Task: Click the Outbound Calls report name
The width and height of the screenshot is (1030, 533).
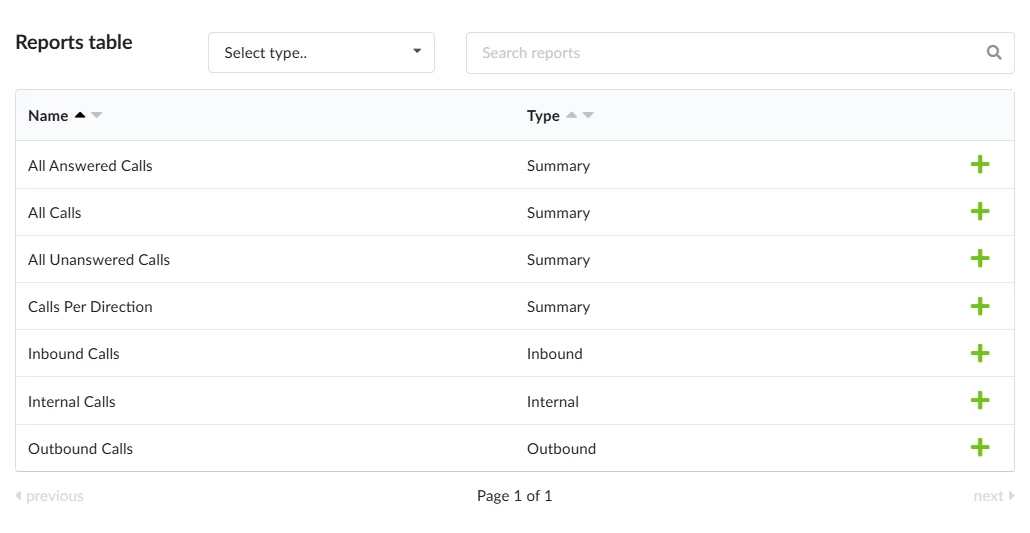Action: (x=80, y=449)
